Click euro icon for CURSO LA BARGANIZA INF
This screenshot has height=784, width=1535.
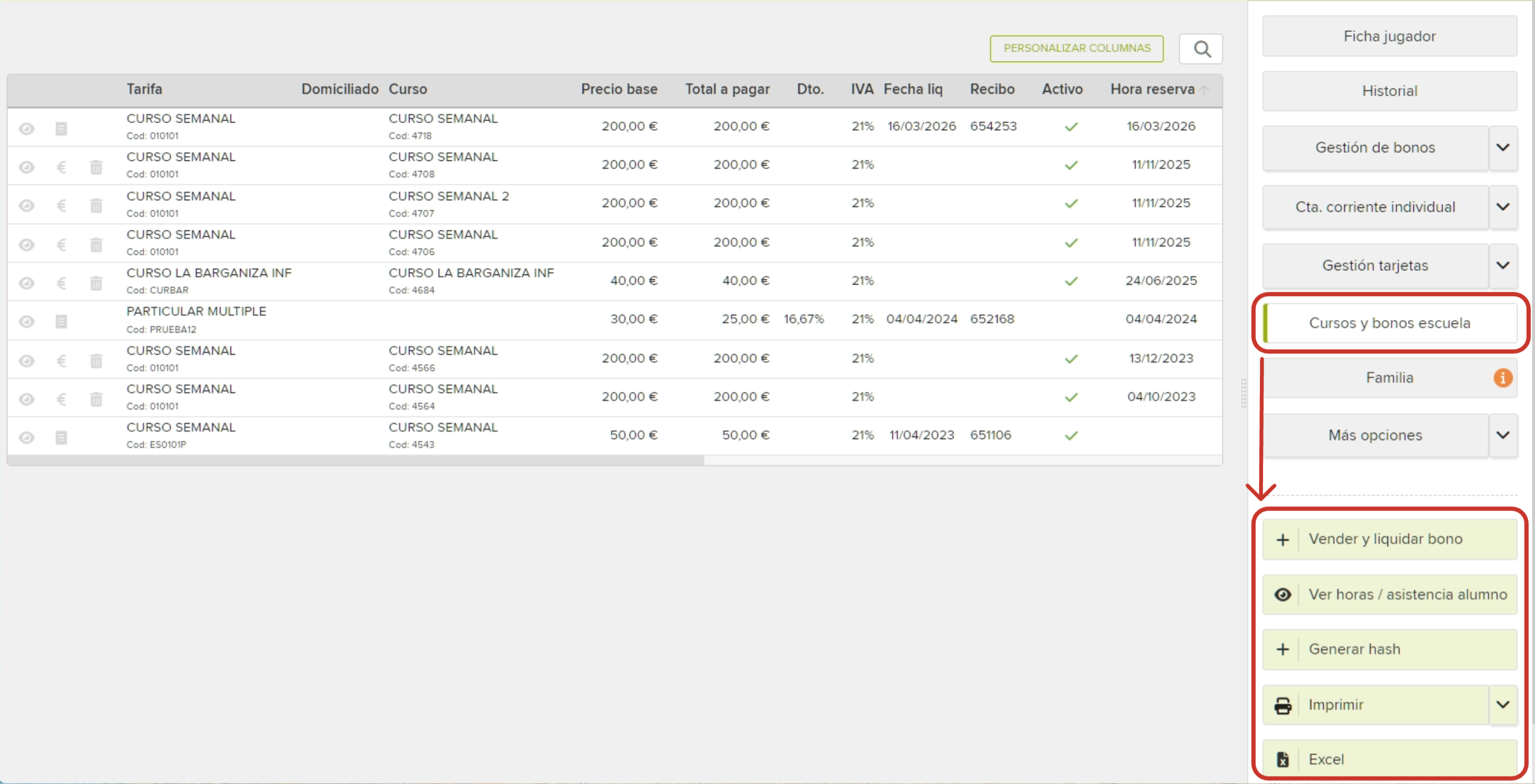coord(62,283)
